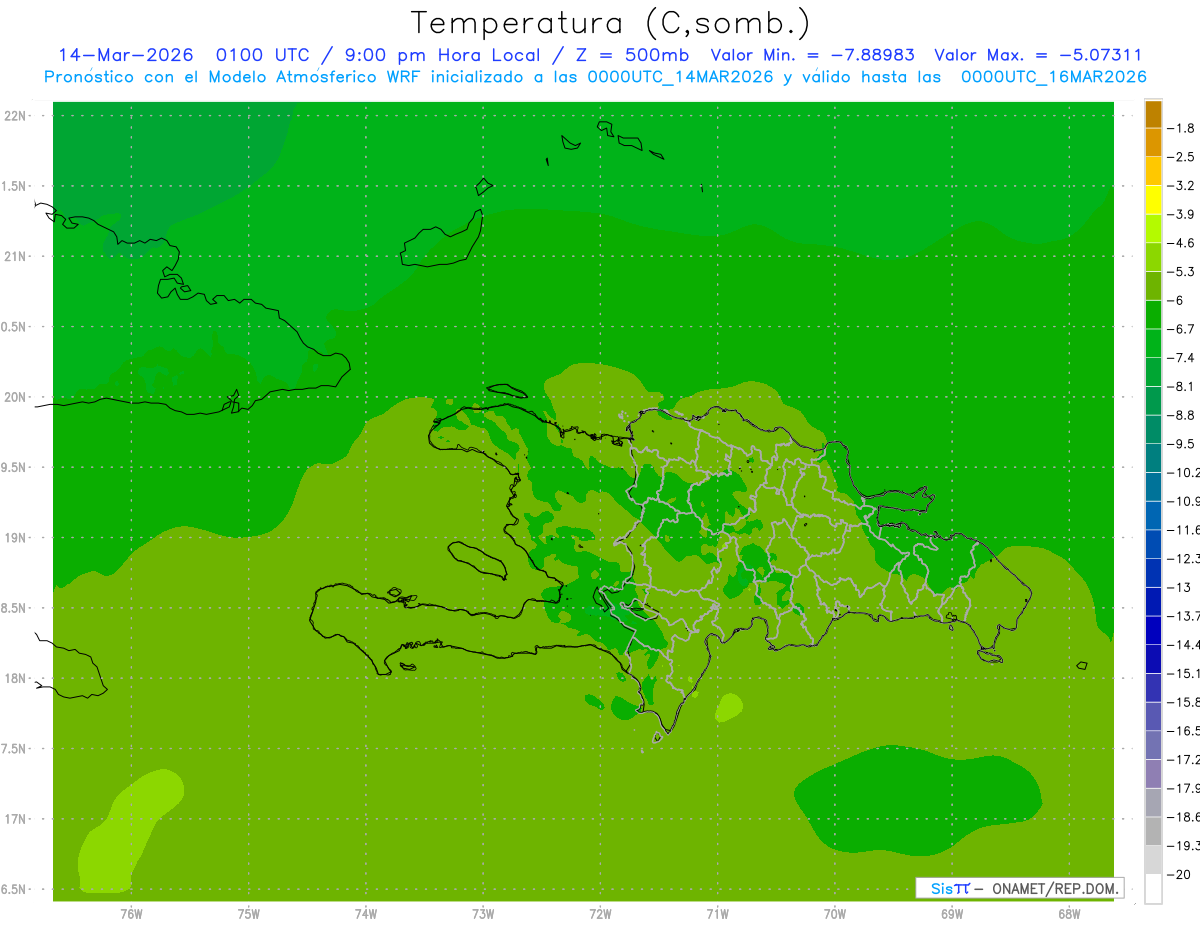
Task: Click the brown-orange swatch atop the colorbar
Action: point(1153,114)
